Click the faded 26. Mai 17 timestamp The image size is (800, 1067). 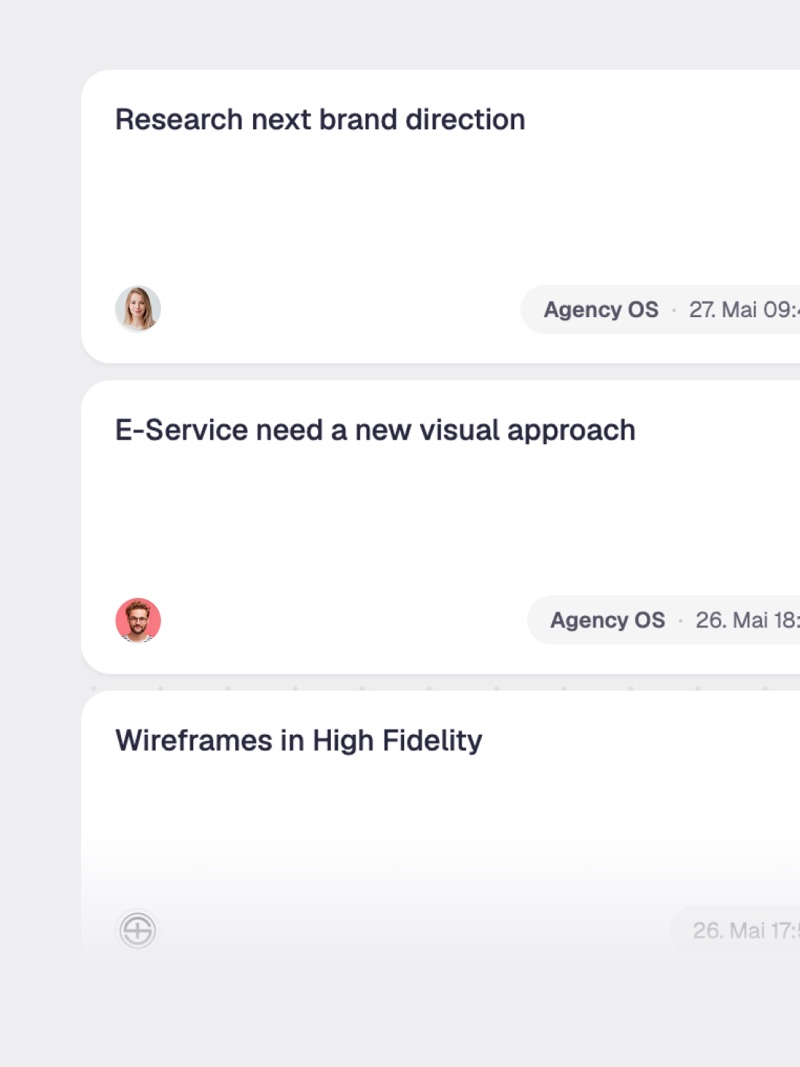746,930
